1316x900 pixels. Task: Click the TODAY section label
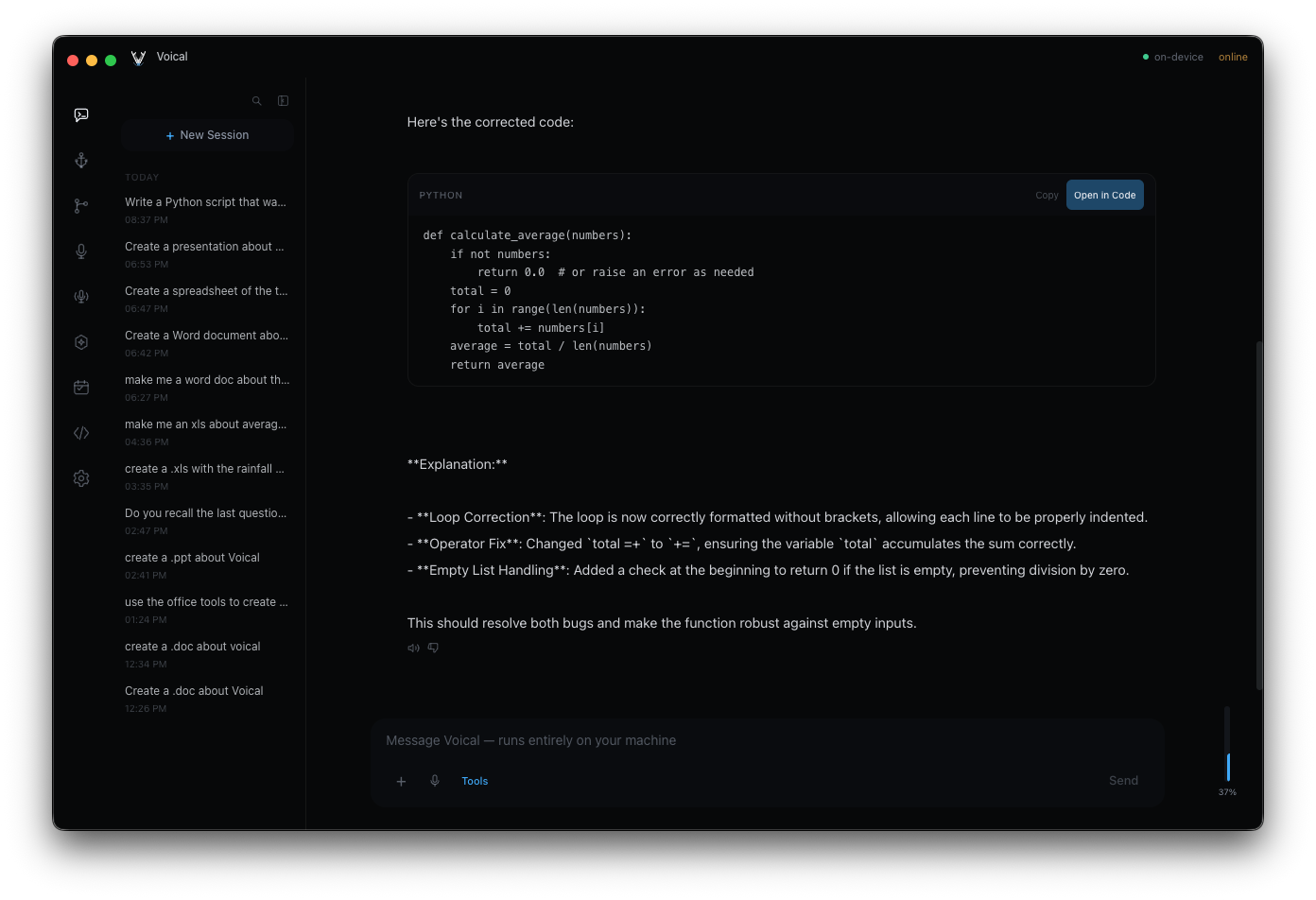[142, 178]
